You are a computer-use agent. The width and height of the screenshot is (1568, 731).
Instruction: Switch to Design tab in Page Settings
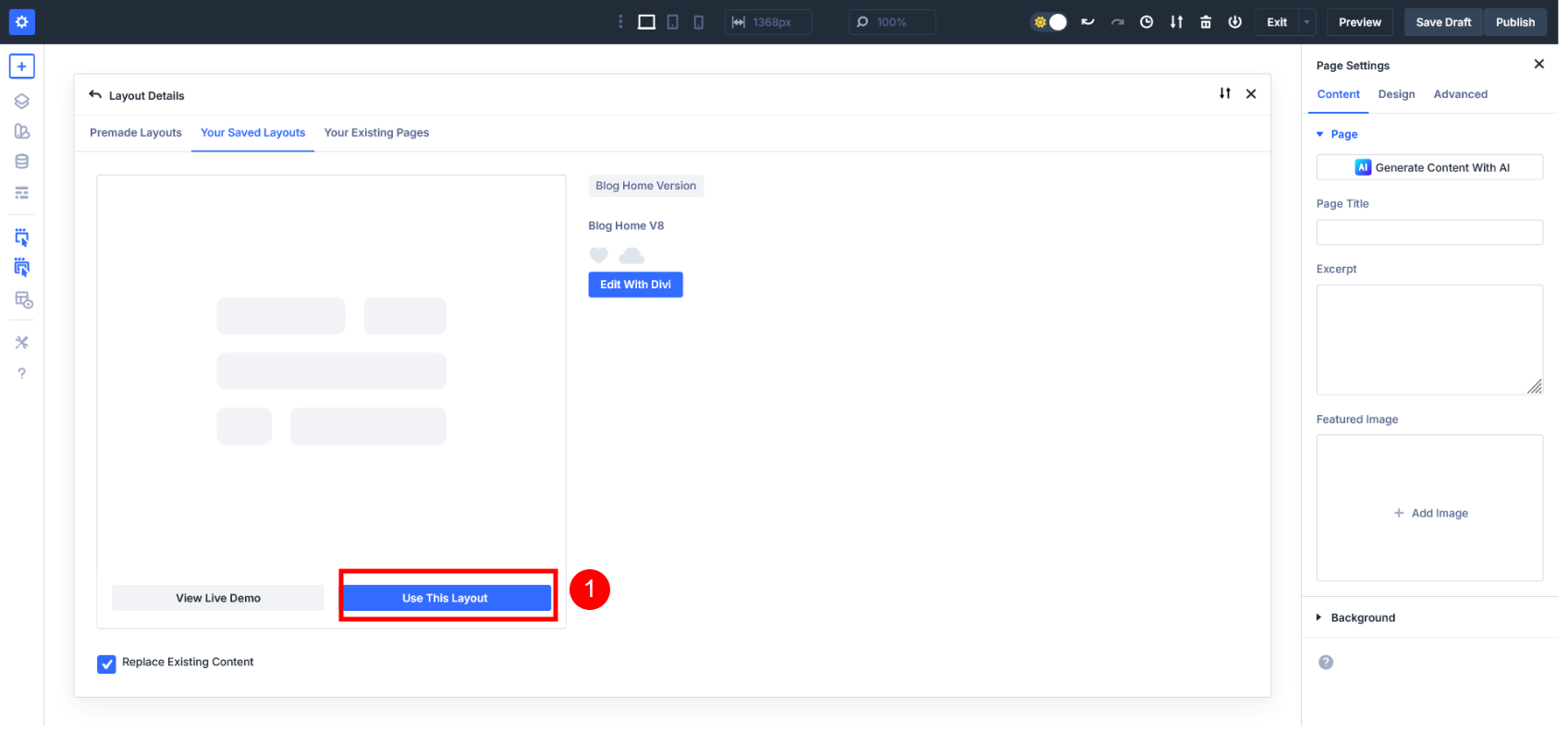pos(1396,94)
